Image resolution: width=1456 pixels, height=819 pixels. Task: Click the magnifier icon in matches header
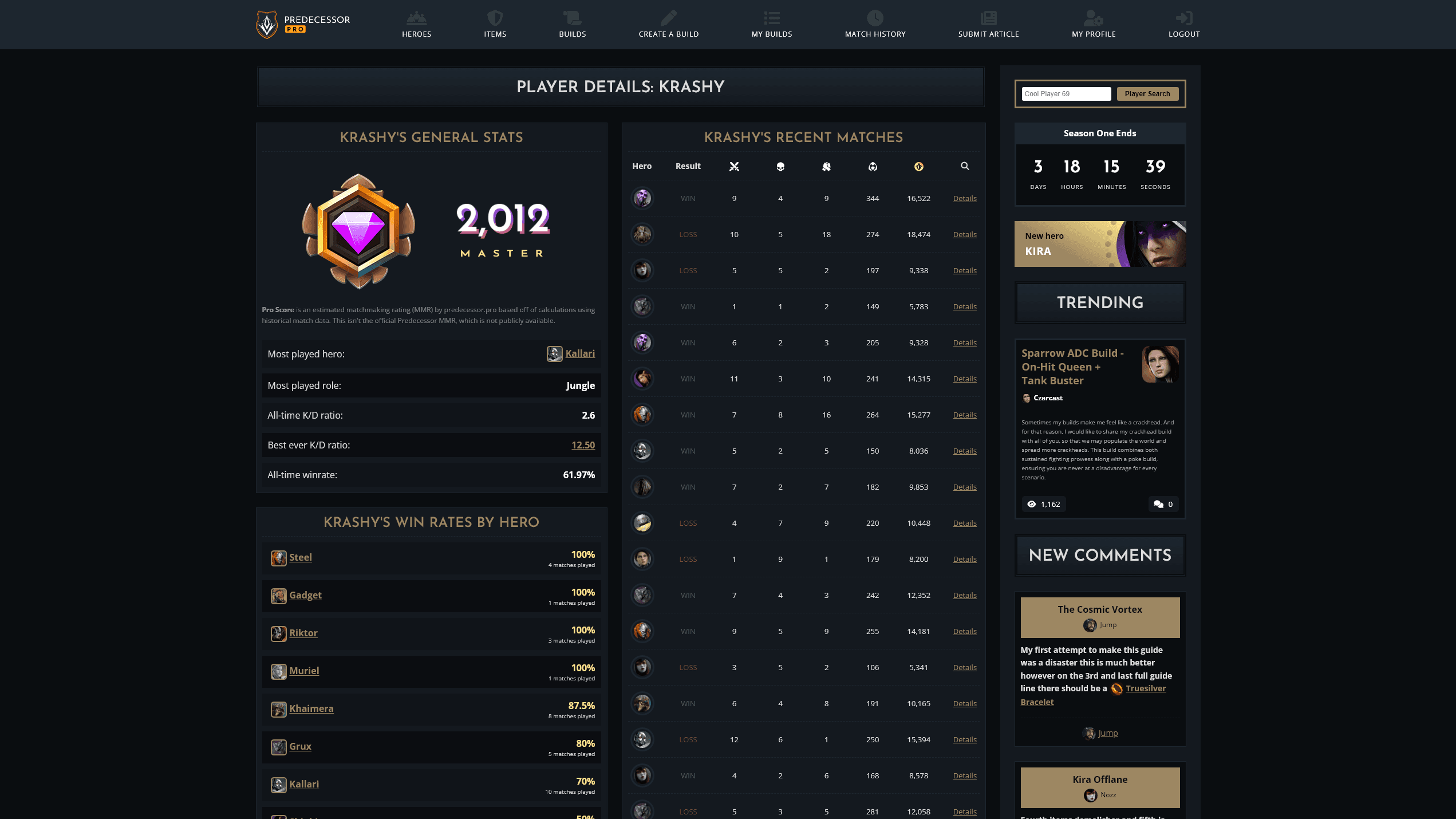pyautogui.click(x=965, y=166)
